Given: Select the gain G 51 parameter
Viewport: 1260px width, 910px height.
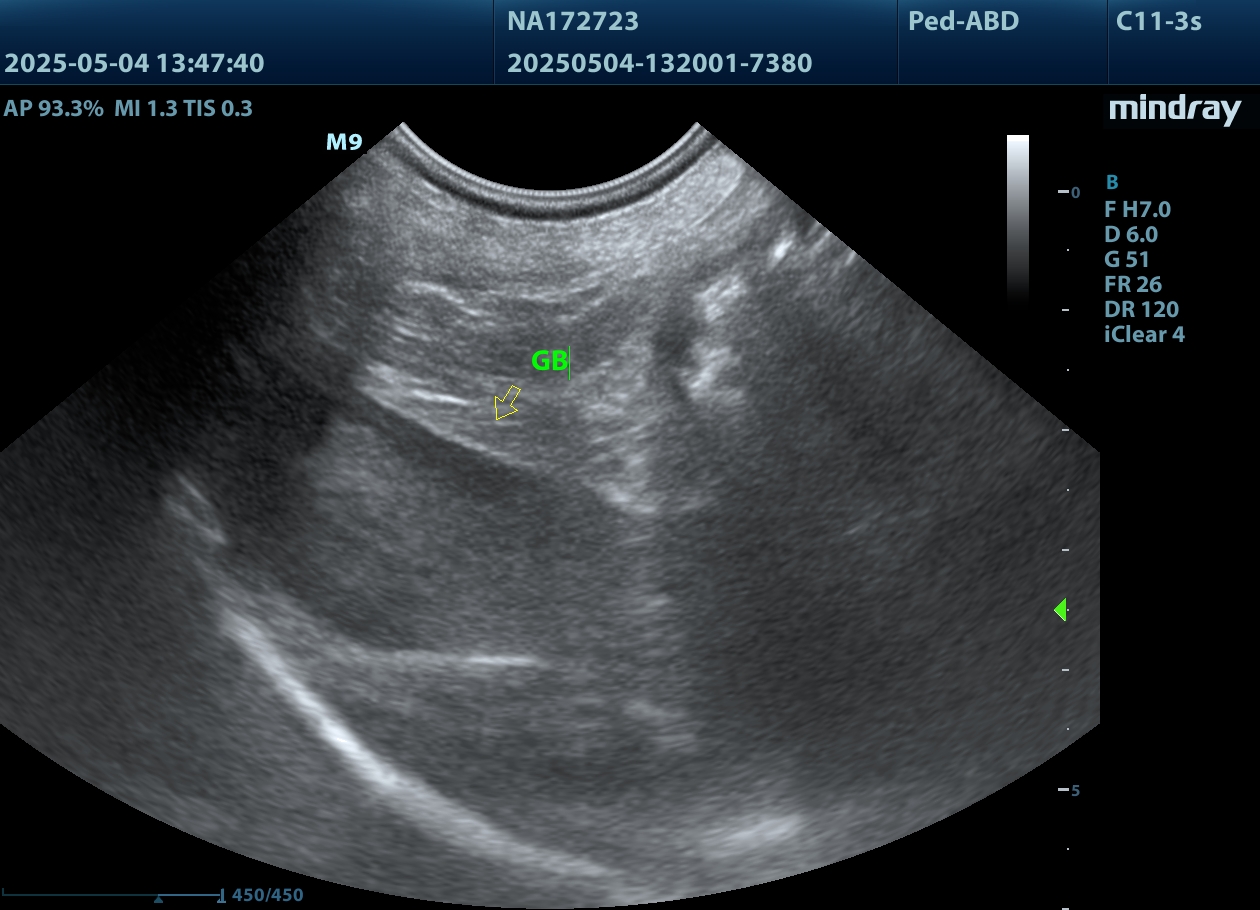Looking at the screenshot, I should (1126, 259).
